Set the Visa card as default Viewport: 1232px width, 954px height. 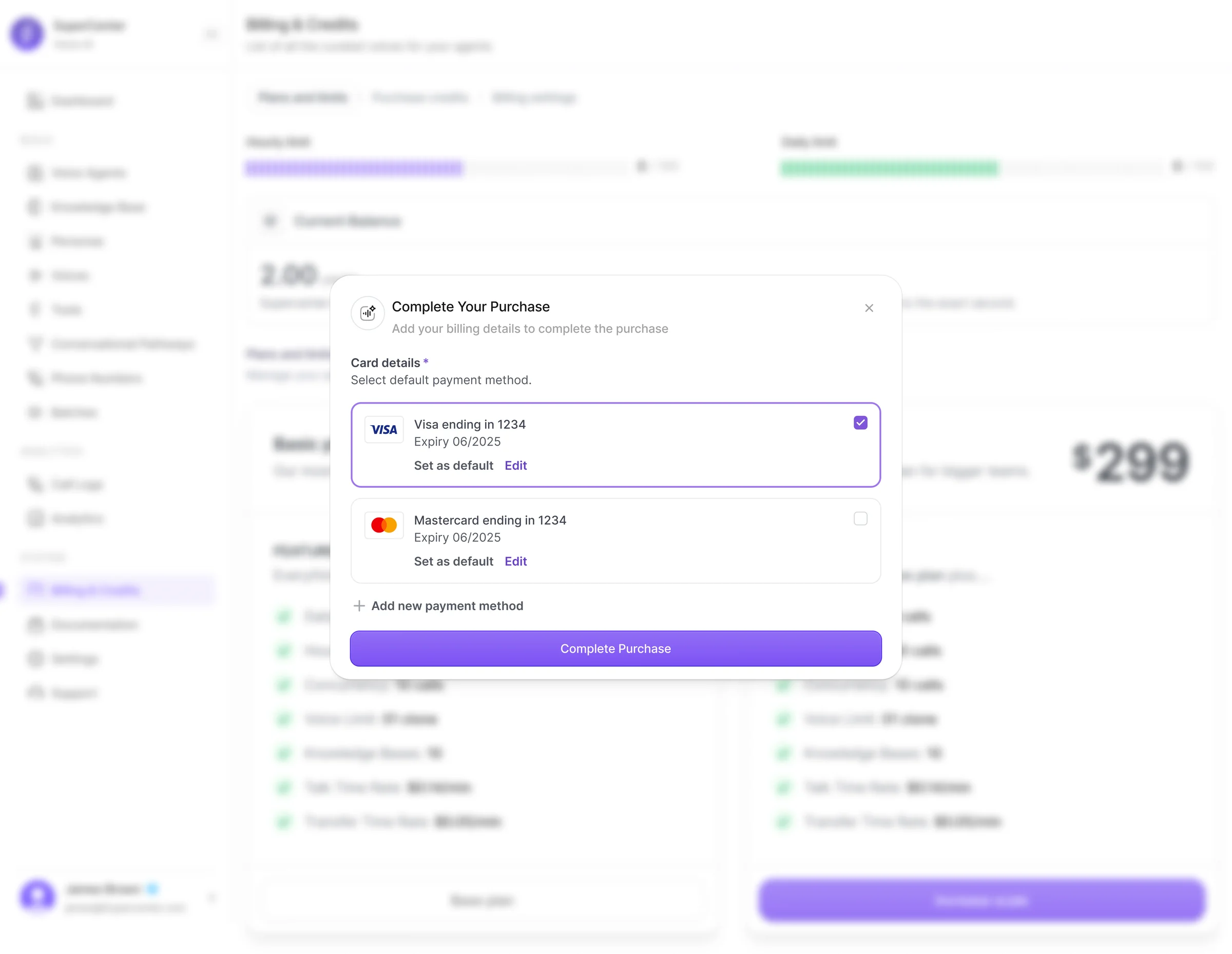point(453,465)
